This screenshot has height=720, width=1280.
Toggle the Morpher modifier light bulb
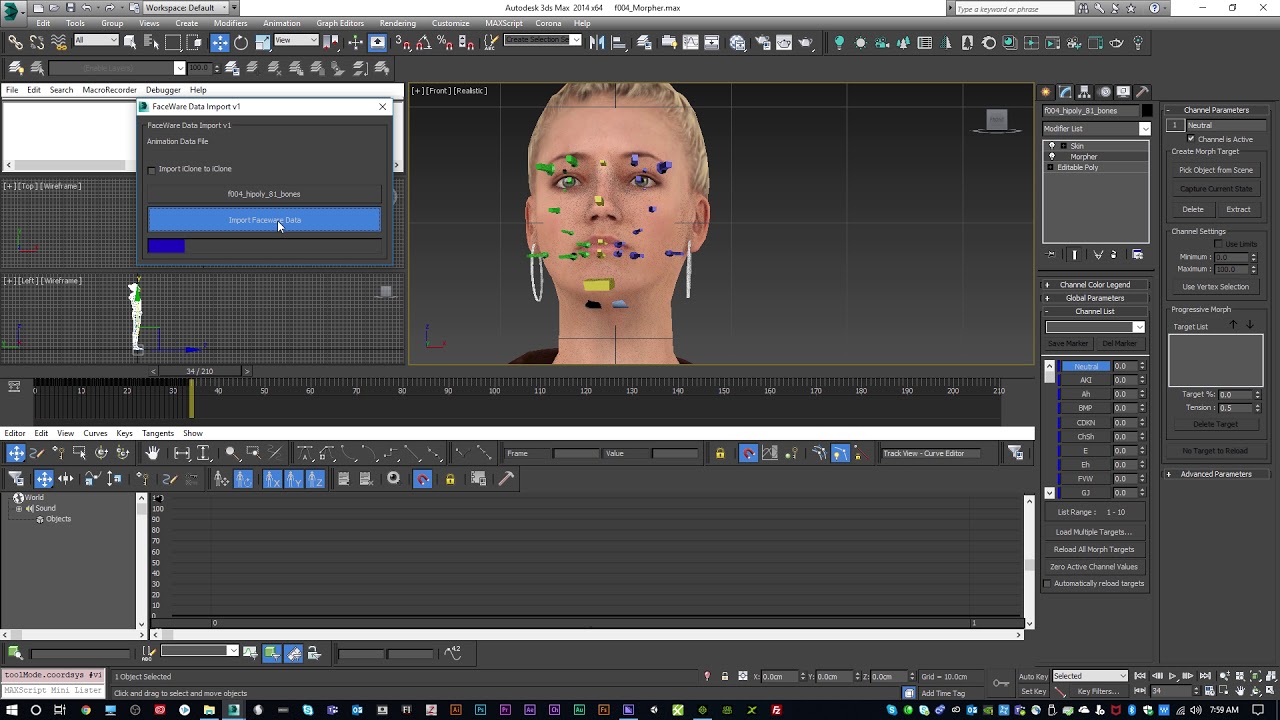pos(1051,157)
